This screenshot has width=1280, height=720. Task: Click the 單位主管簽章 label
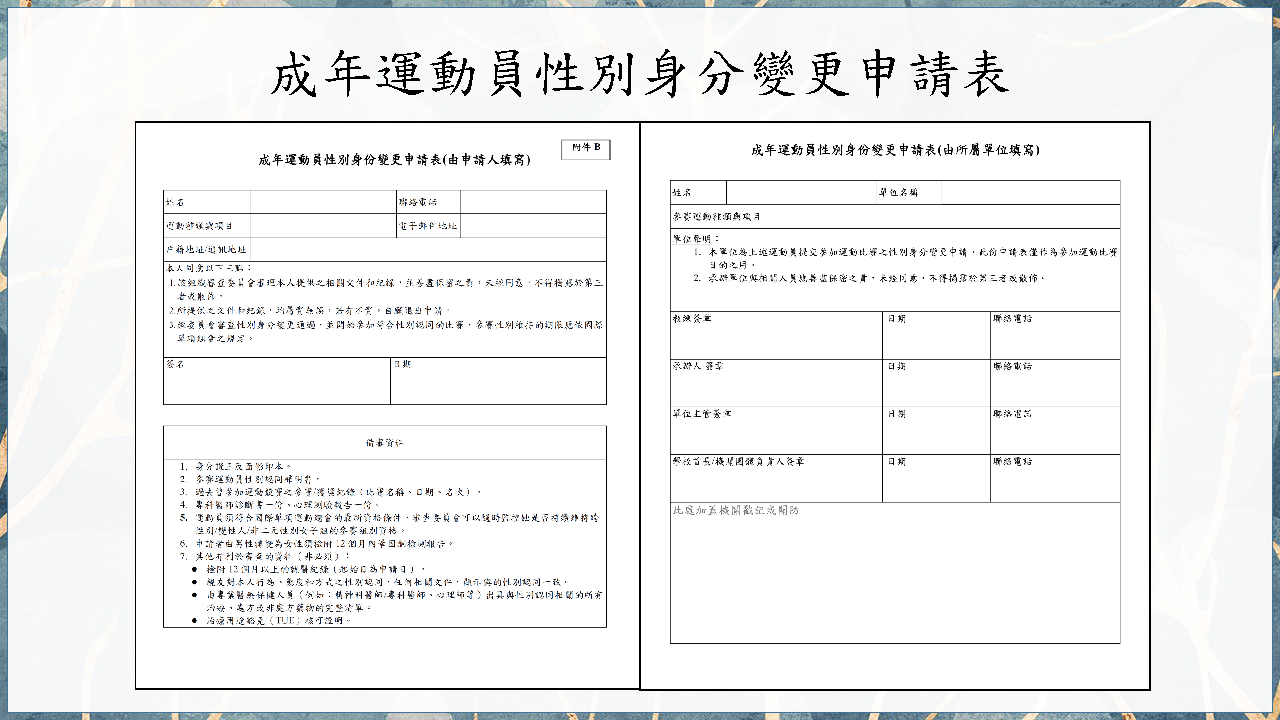click(x=702, y=414)
